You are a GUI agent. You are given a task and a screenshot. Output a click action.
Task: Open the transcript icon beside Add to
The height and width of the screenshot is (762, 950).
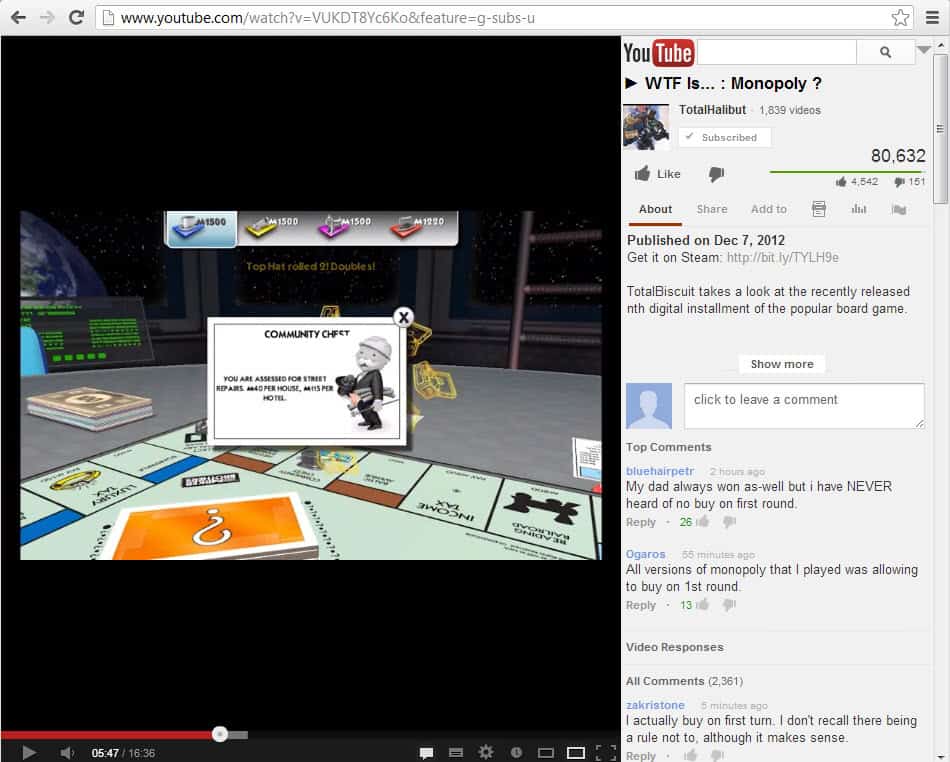pos(819,209)
